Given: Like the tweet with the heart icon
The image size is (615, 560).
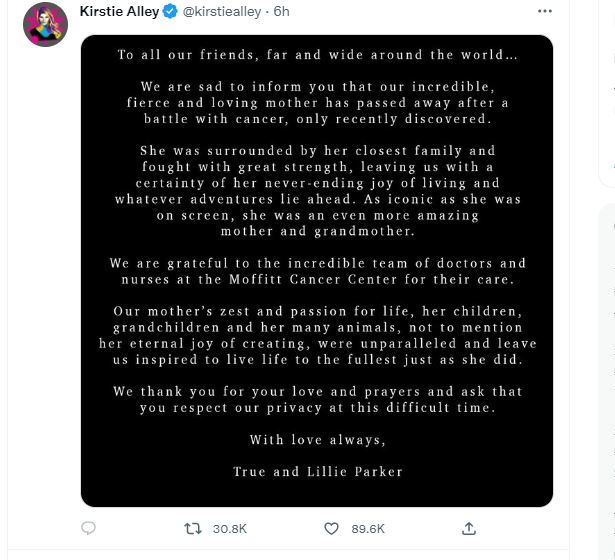Looking at the screenshot, I should click(333, 527).
